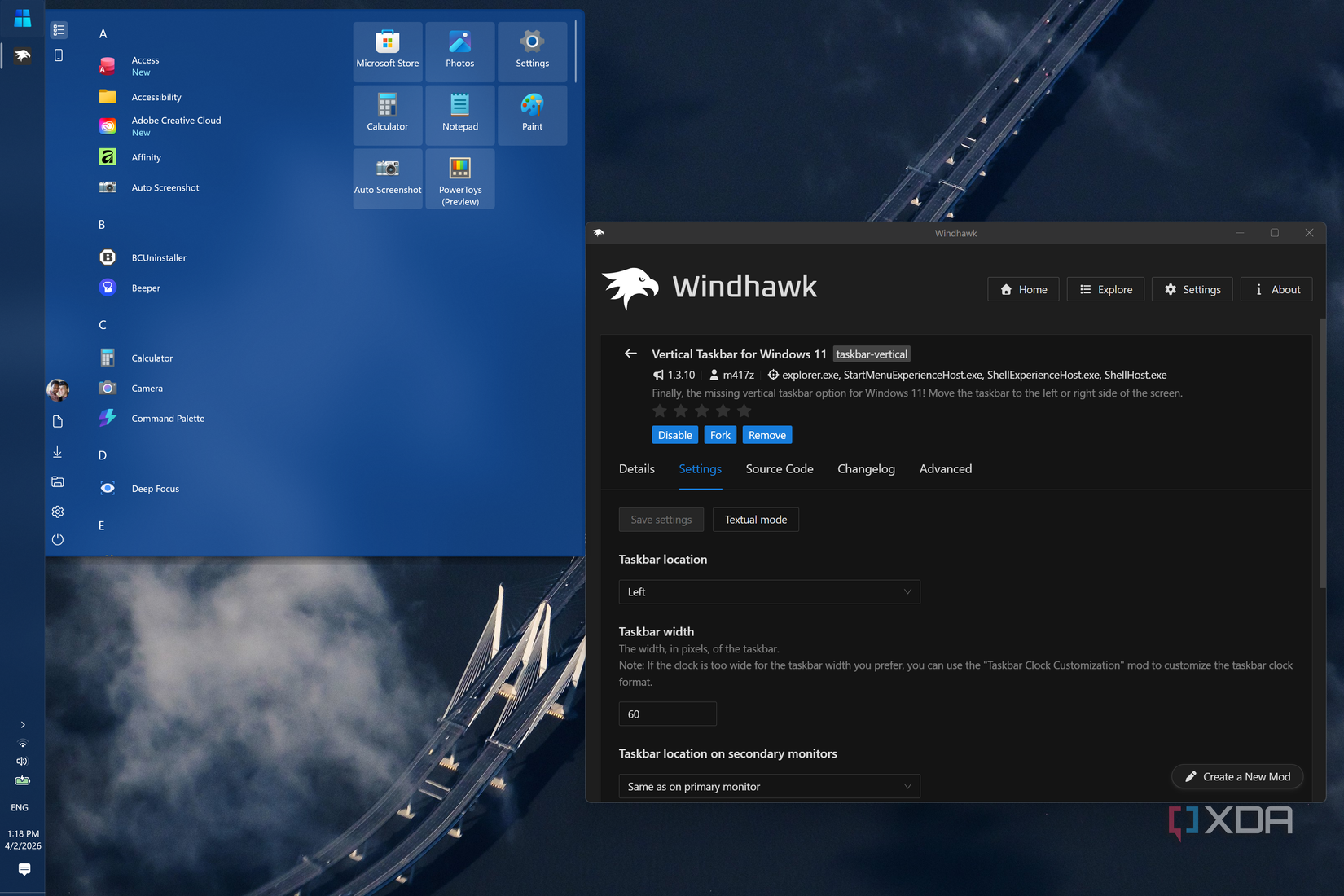Image resolution: width=1344 pixels, height=896 pixels.
Task: Open Beeper from the app list
Action: (x=146, y=288)
